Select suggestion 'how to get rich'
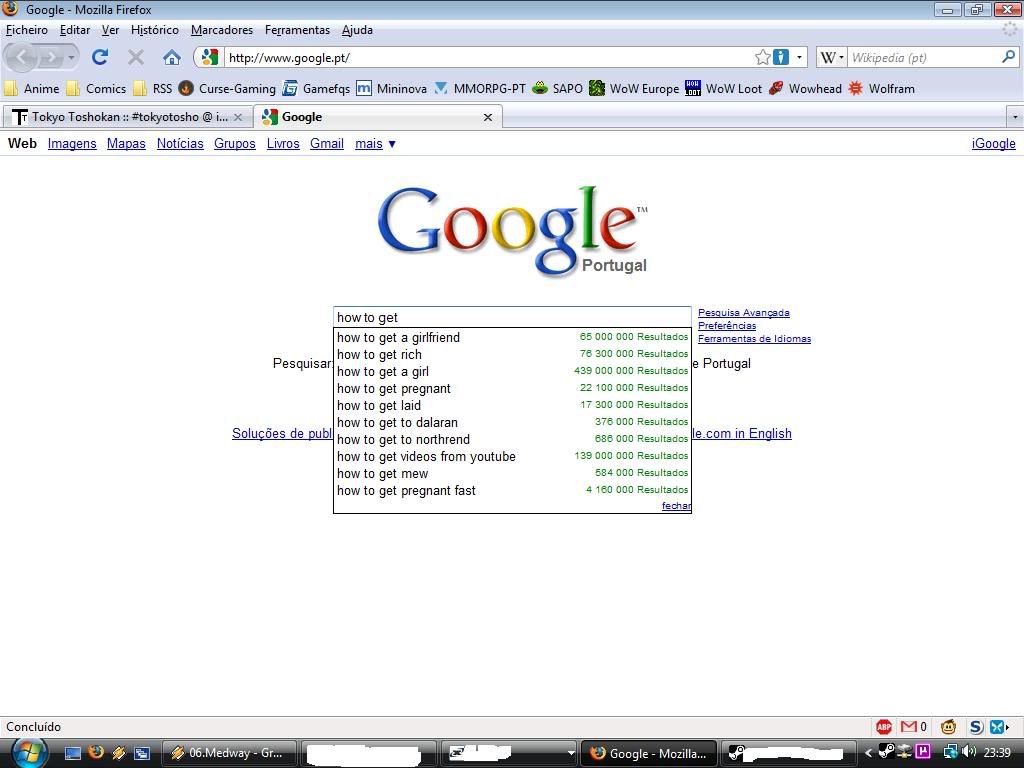The width and height of the screenshot is (1024, 768). click(x=512, y=354)
